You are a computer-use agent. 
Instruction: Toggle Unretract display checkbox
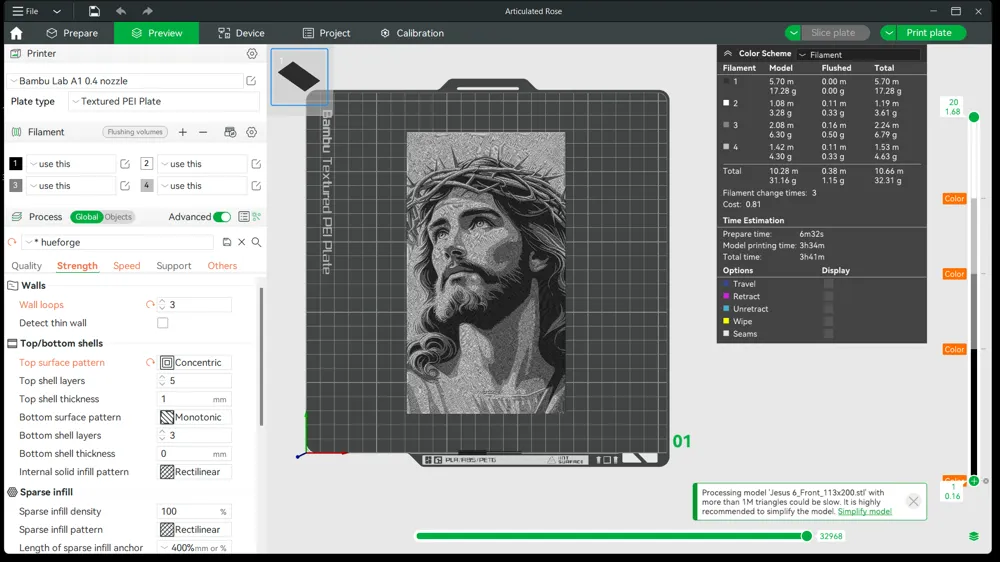tap(828, 309)
